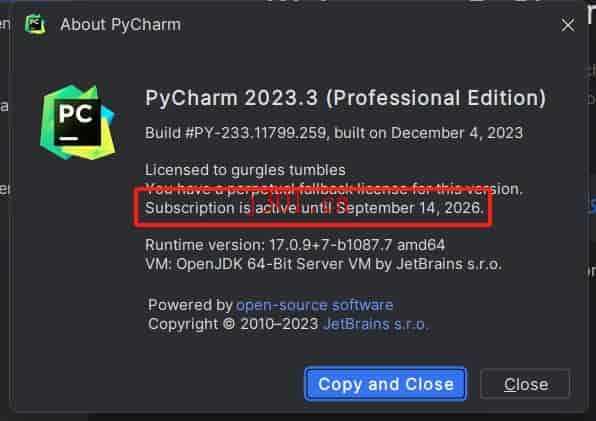596x421 pixels.
Task: Open the JetBrains s.r.o. copyright link
Action: click(x=376, y=324)
